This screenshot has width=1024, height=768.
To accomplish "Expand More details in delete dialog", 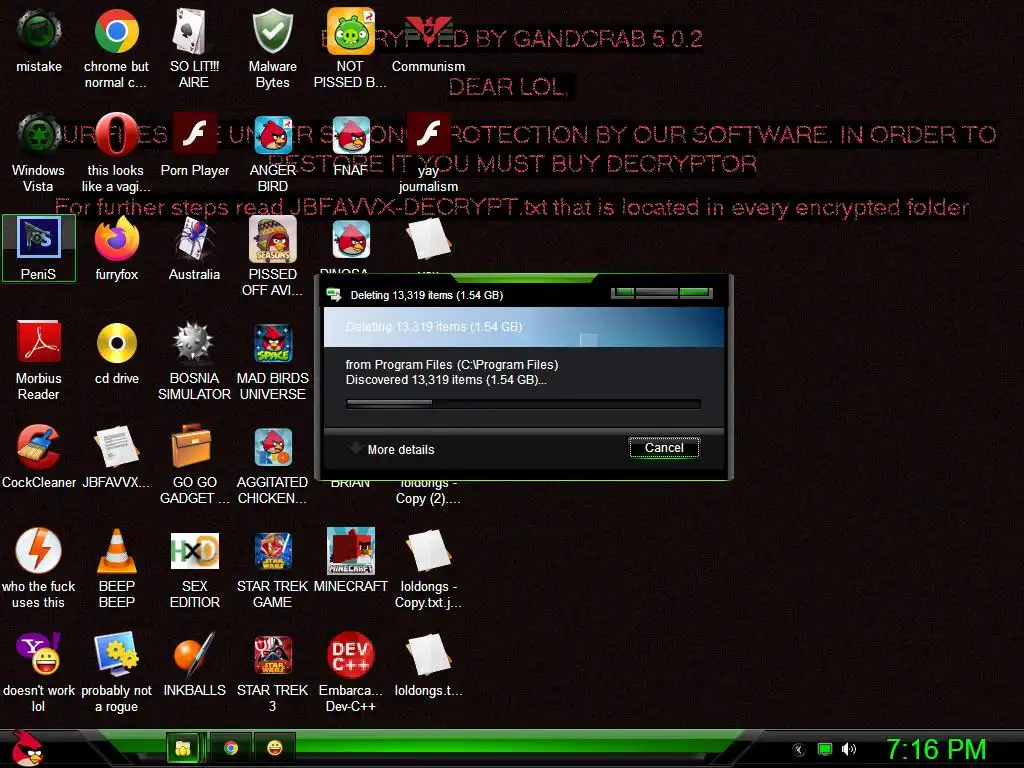I will 392,449.
